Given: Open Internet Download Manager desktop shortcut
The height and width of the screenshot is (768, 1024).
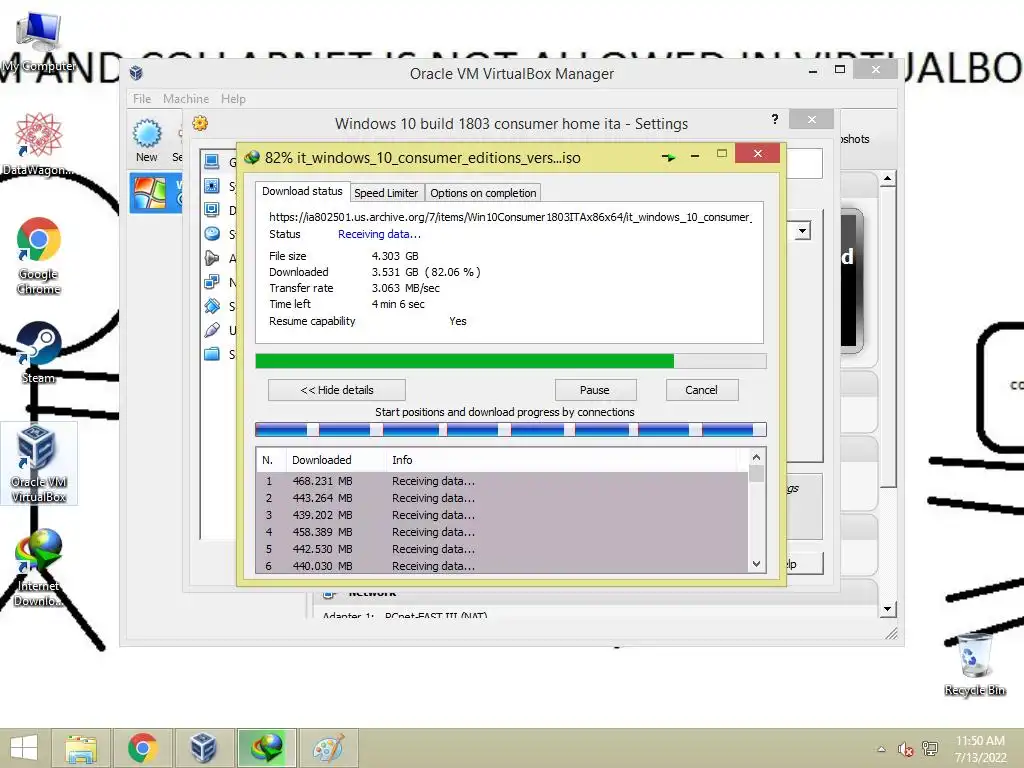Looking at the screenshot, I should click(39, 567).
